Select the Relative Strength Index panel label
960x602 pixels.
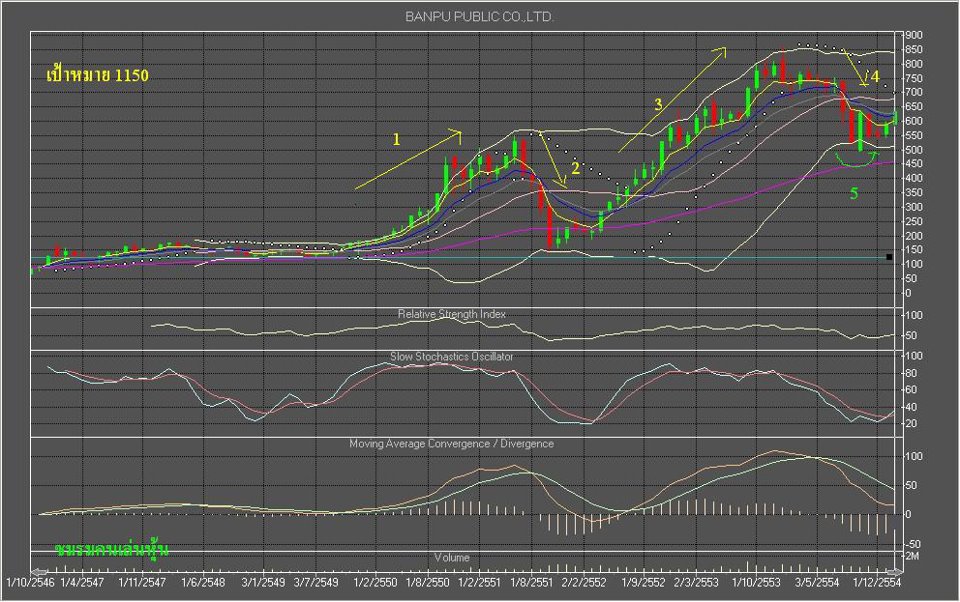(452, 314)
